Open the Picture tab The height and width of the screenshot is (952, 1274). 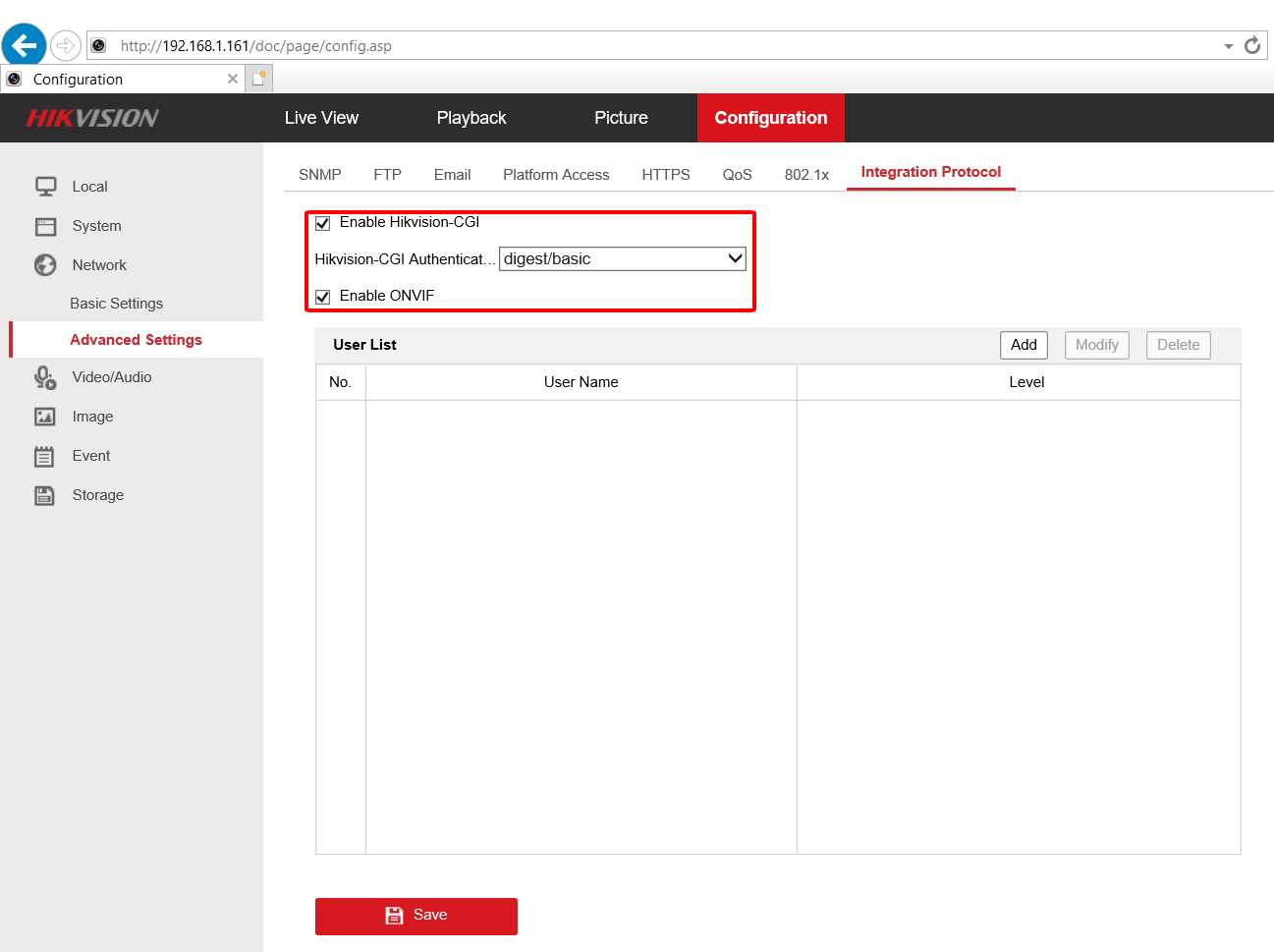tap(621, 118)
